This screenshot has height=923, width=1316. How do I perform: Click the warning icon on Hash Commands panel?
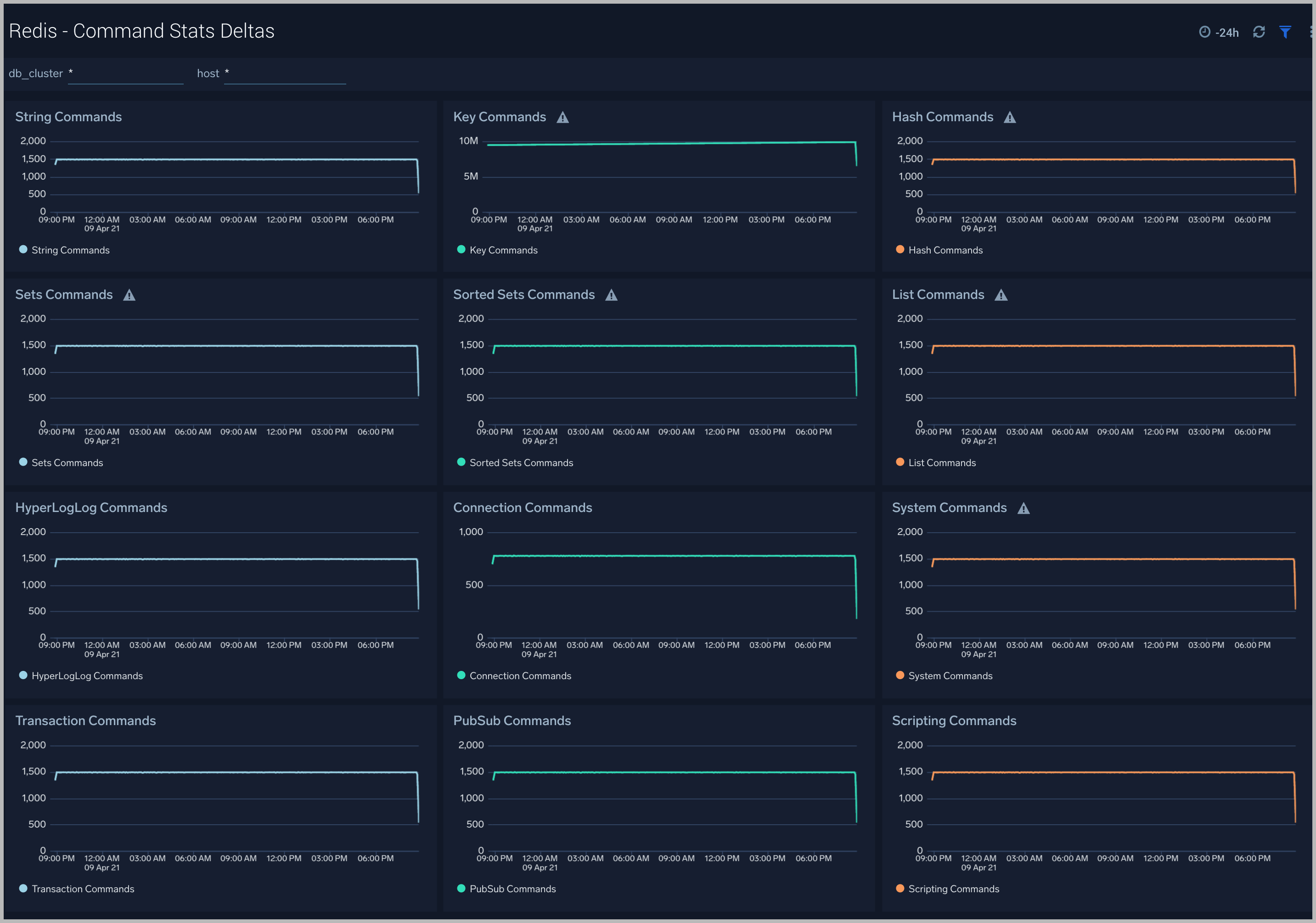pos(1010,117)
